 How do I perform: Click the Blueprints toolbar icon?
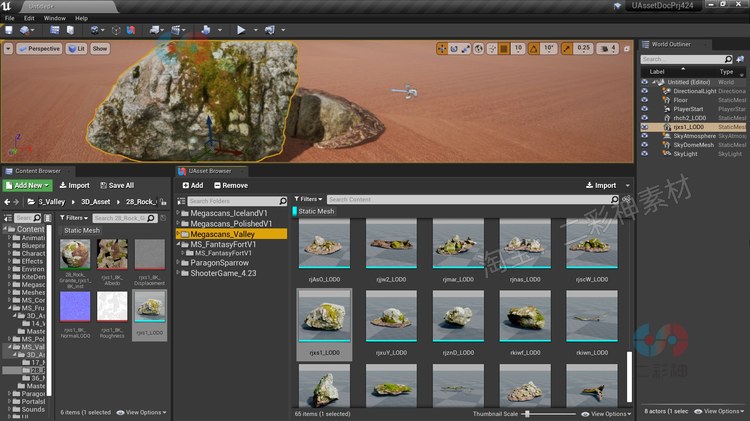click(x=154, y=30)
